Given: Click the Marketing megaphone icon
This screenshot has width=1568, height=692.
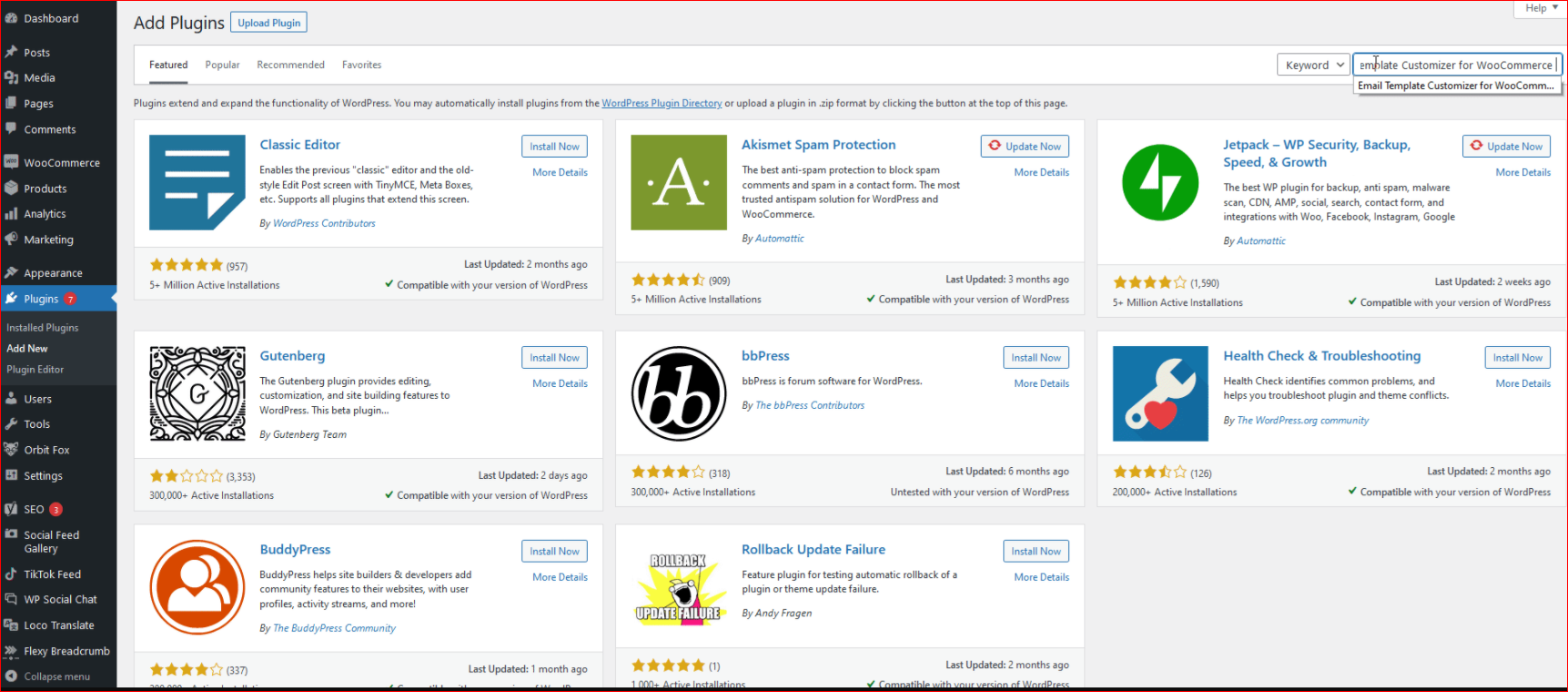Looking at the screenshot, I should point(11,239).
